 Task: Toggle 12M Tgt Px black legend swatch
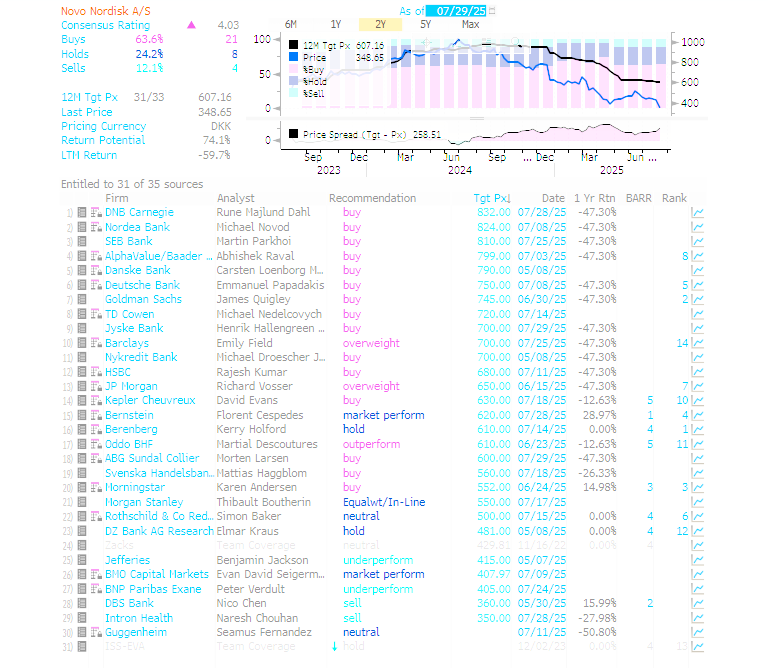point(293,45)
